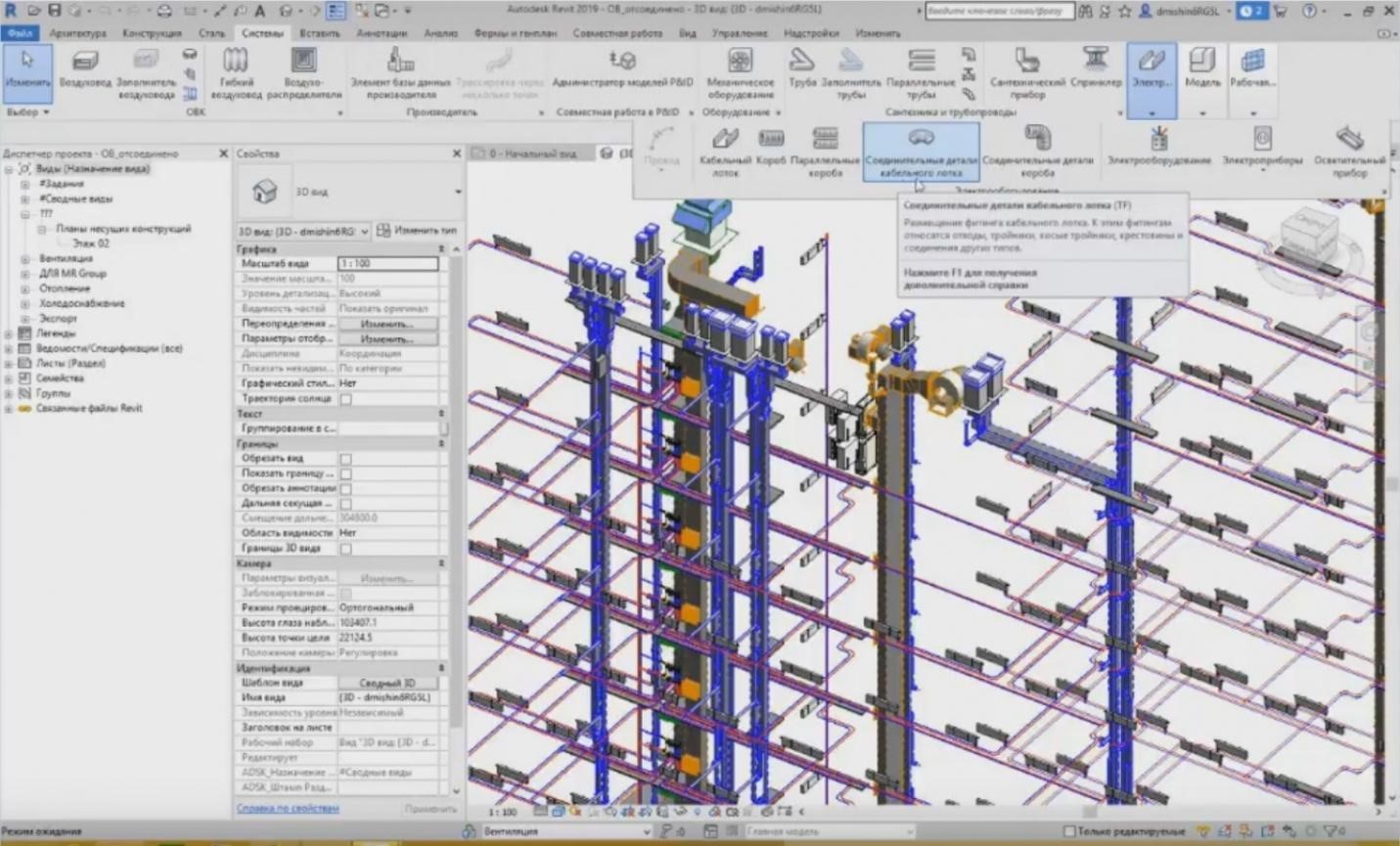Open the Справка по свойствам link
The image size is (1400, 846).
point(287,807)
